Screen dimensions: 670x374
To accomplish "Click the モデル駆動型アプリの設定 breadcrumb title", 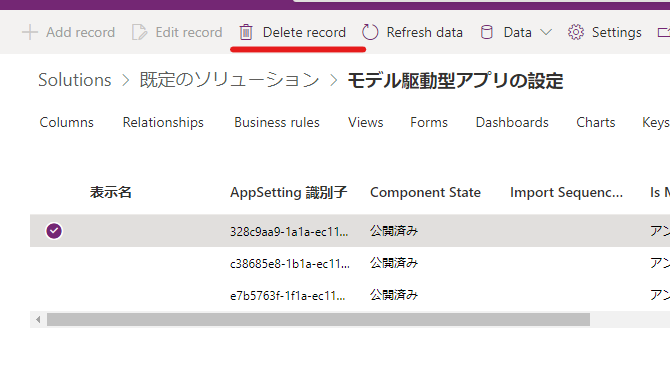I will pyautogui.click(x=455, y=80).
